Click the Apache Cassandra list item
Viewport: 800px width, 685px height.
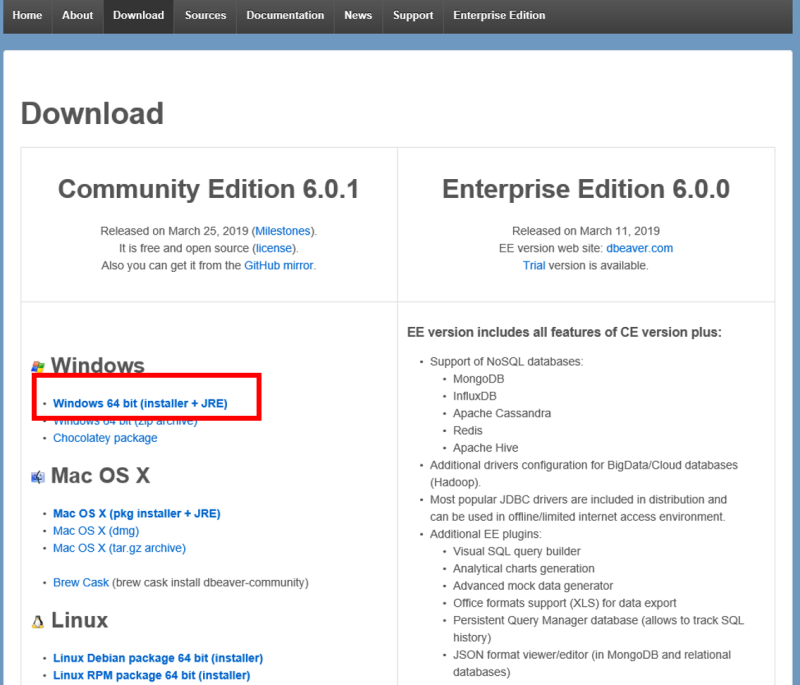coord(502,414)
